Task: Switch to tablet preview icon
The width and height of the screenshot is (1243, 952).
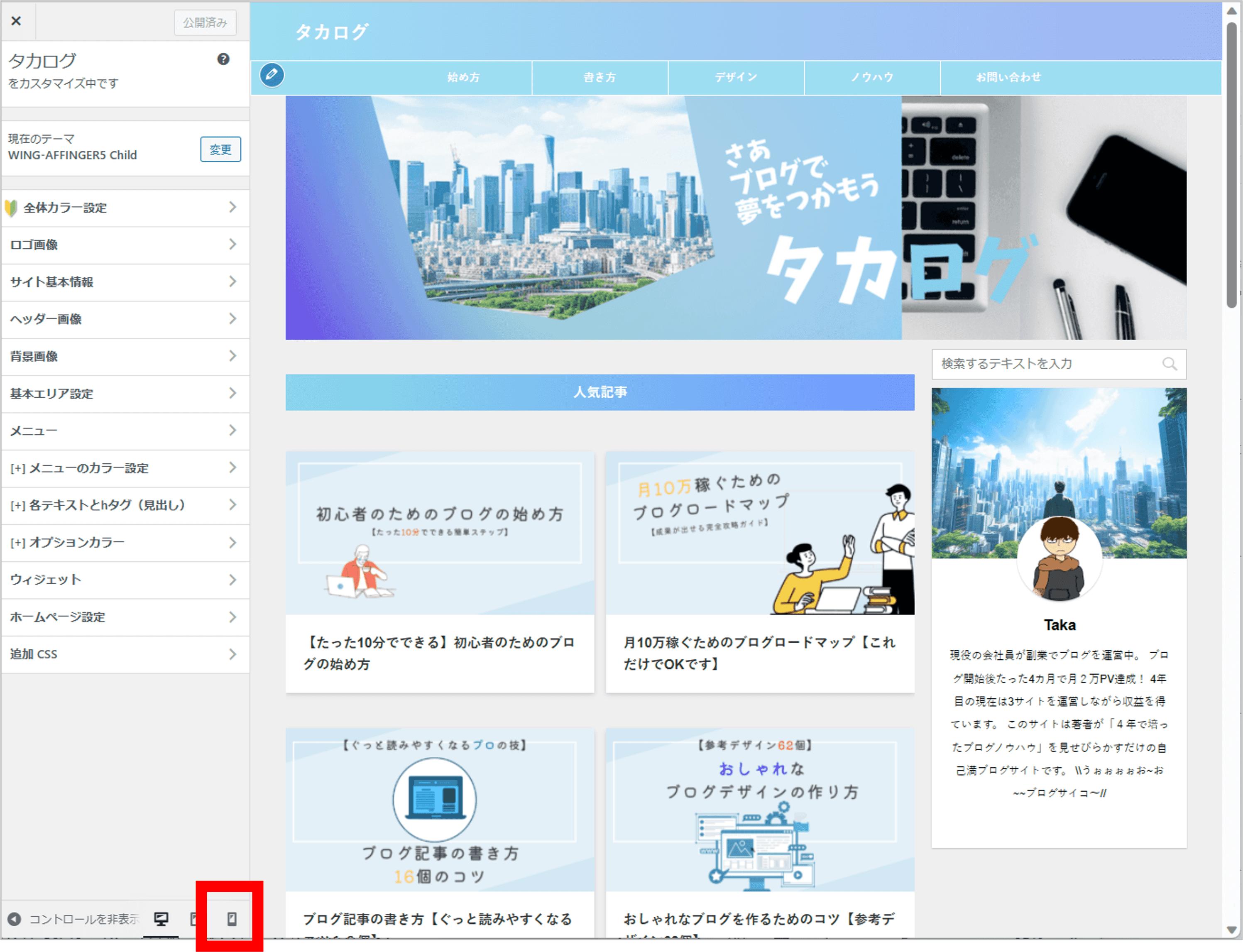Action: pos(194,918)
